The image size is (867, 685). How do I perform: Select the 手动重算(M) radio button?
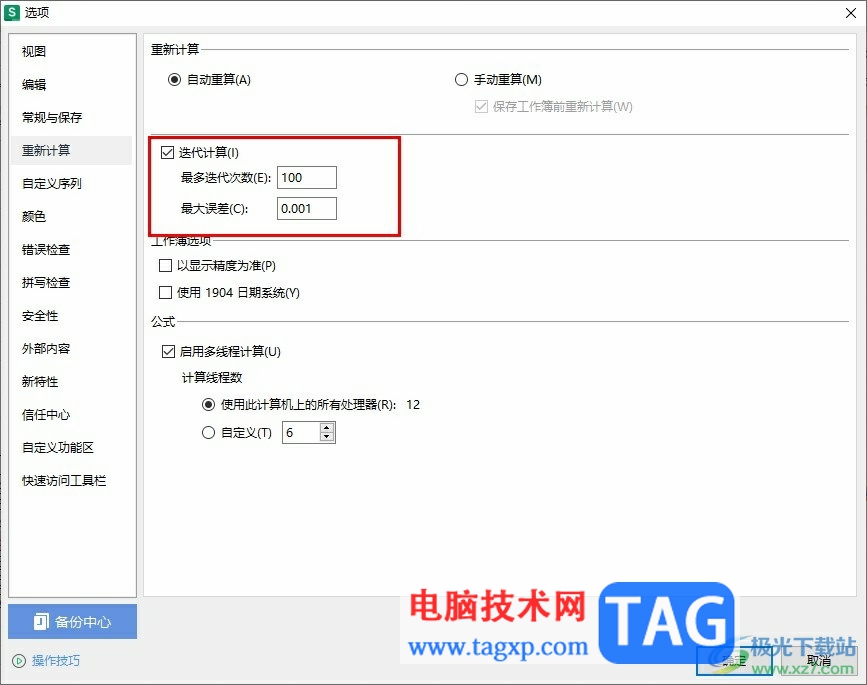point(461,80)
